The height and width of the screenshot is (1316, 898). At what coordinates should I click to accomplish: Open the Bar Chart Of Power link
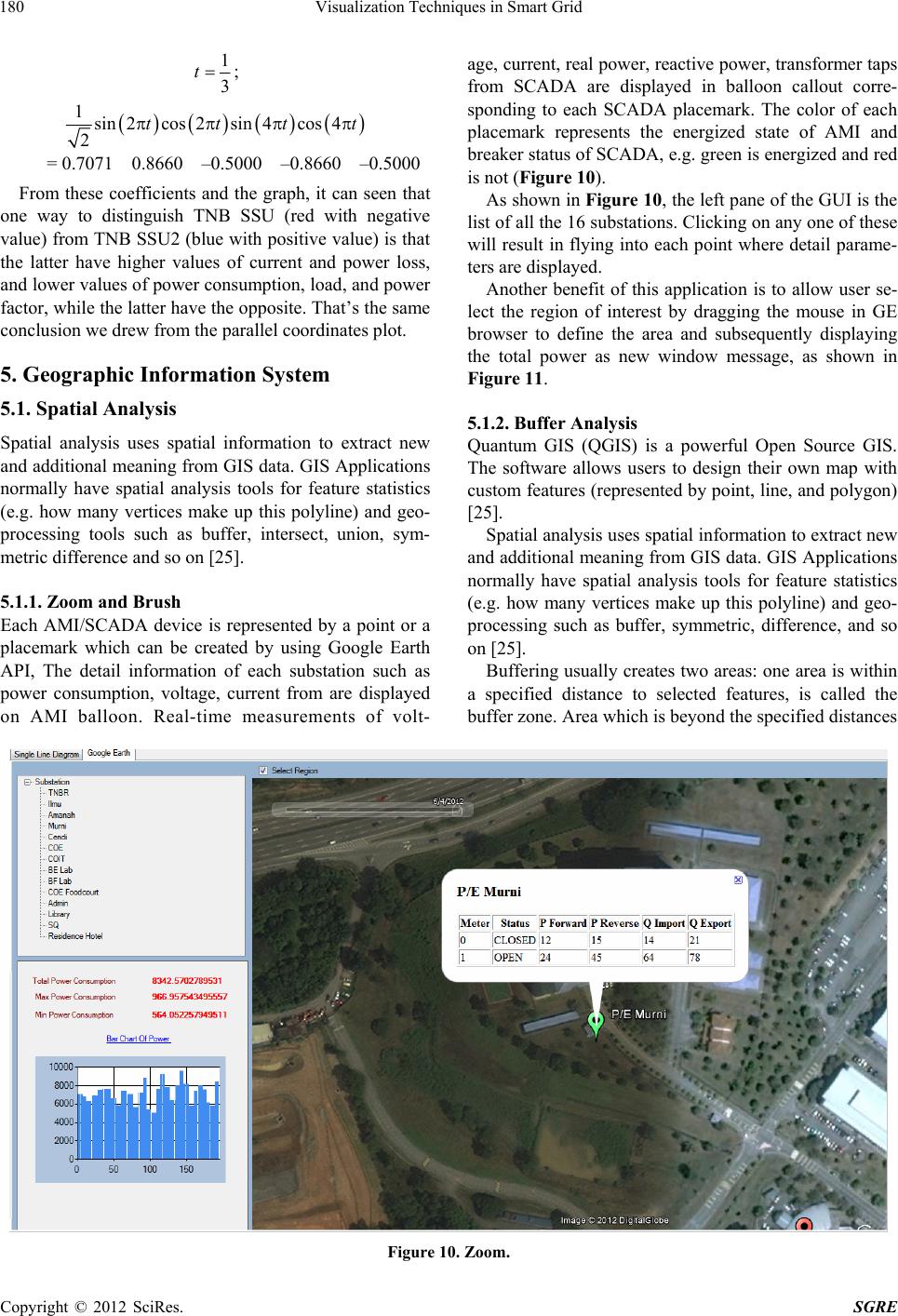click(139, 1038)
